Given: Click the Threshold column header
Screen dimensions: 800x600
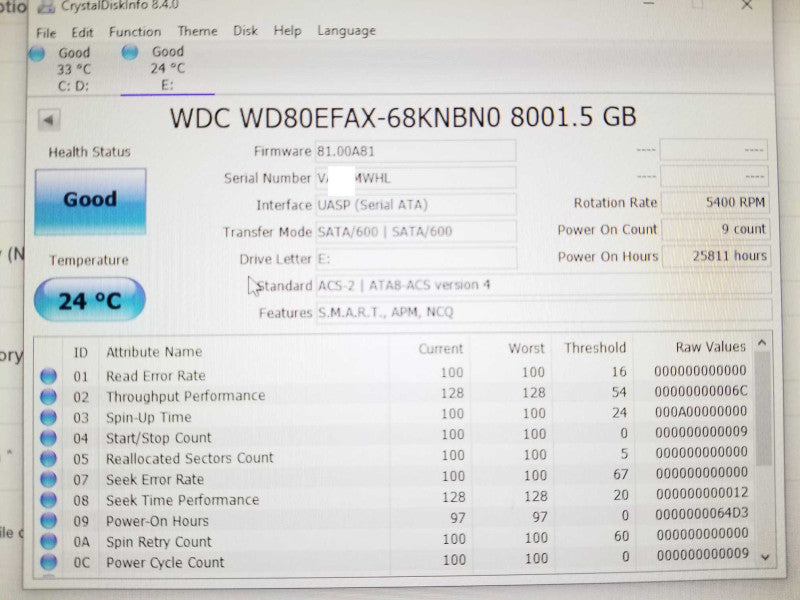Looking at the screenshot, I should click(x=595, y=348).
